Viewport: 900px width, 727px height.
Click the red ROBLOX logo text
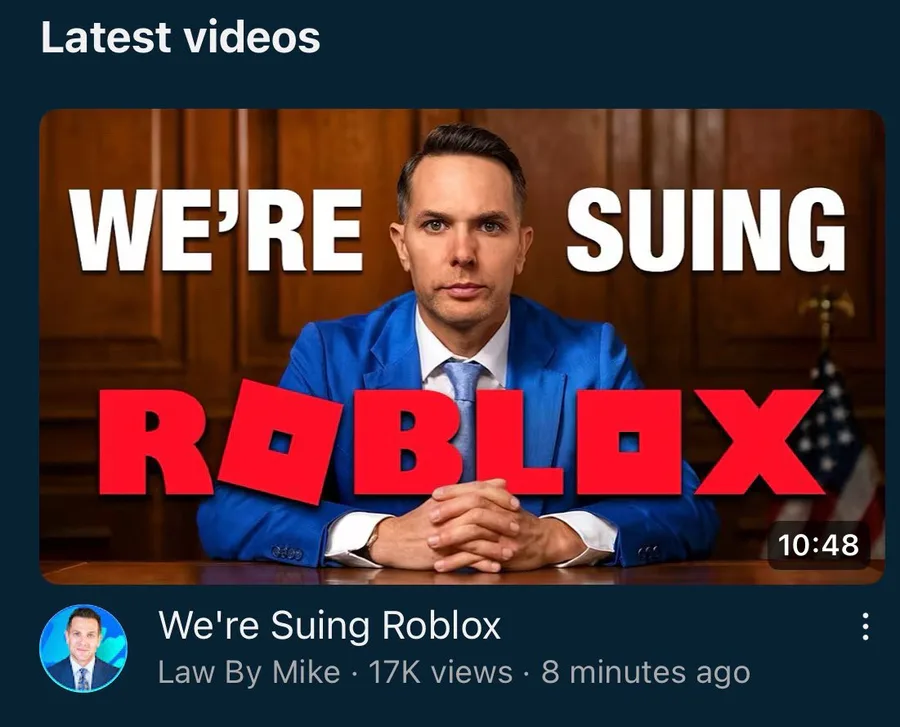(x=461, y=442)
